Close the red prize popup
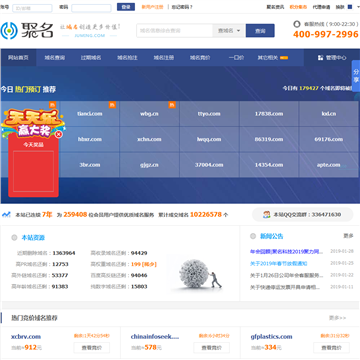360x360 pixels. [59, 134]
